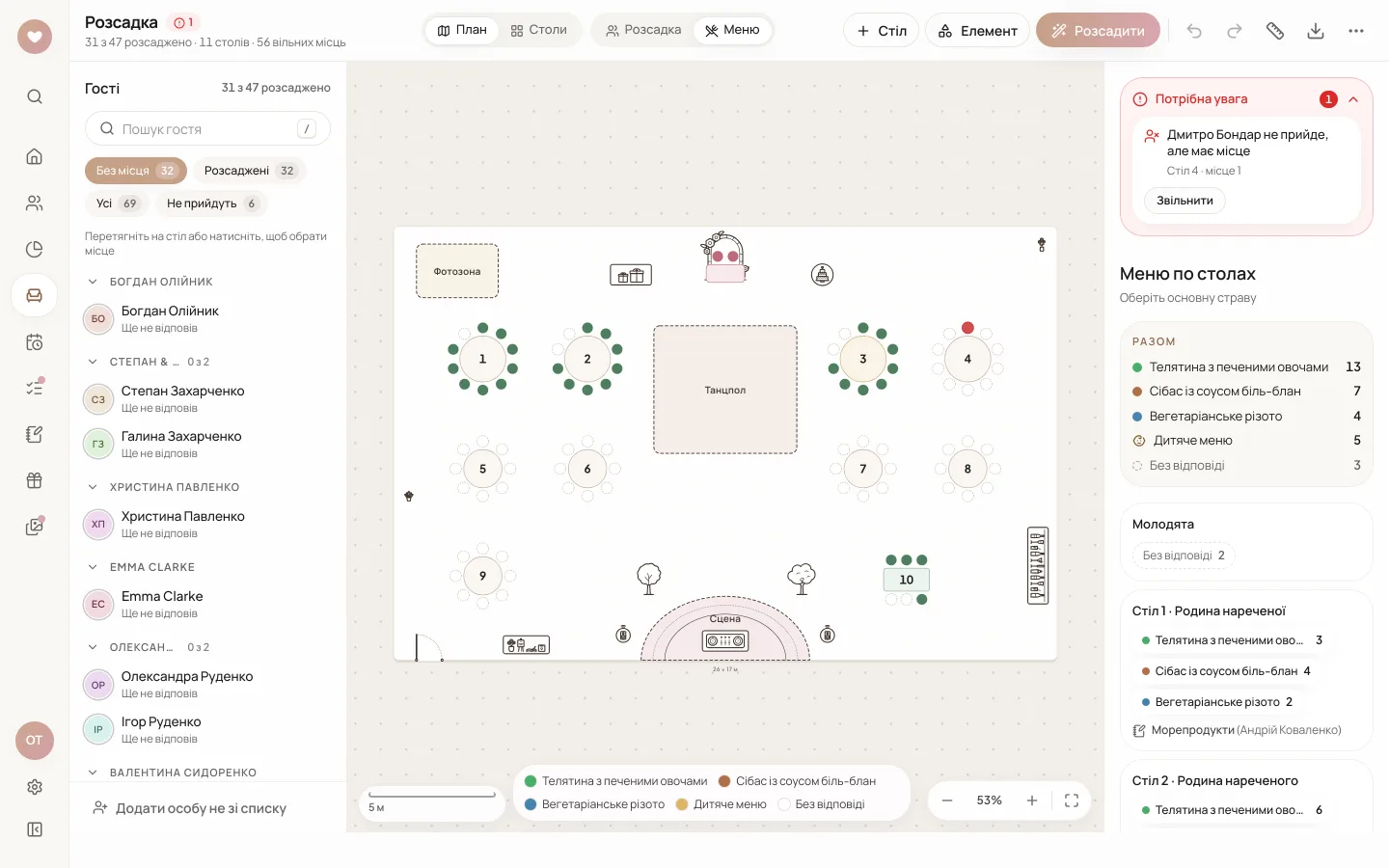Open the three-dots more options menu
Screen dimensions: 1389x868
point(1356,31)
